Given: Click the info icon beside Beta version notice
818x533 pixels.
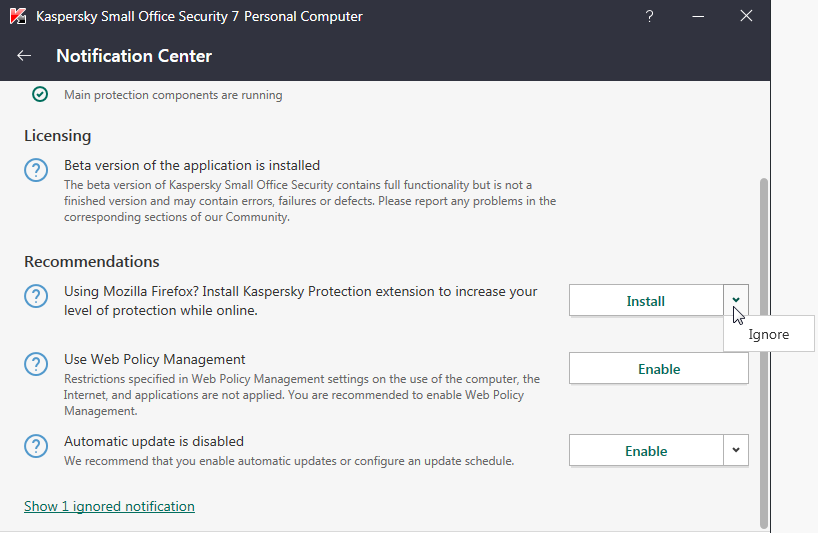Looking at the screenshot, I should coord(36,170).
